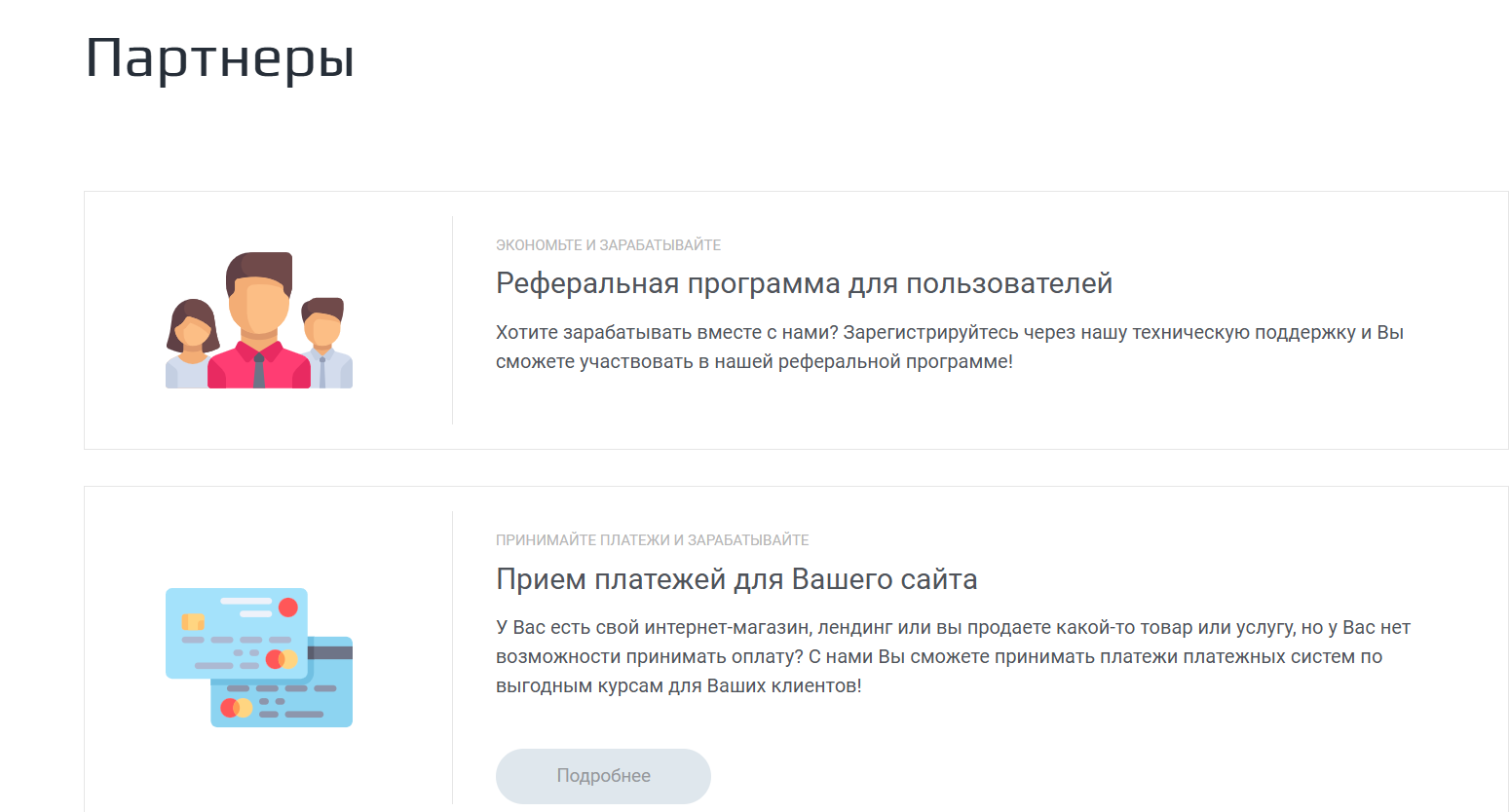Click the dark stripe on the back card
This screenshot has height=812, width=1509.
coord(331,653)
